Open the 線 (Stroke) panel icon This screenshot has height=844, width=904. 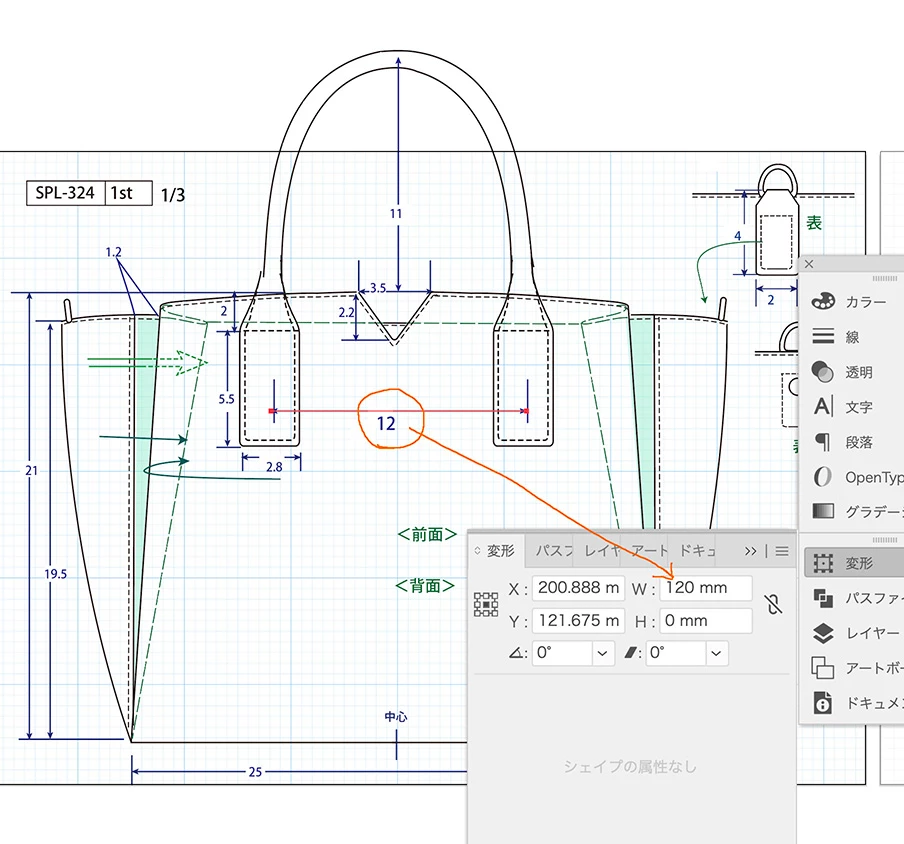coord(823,336)
